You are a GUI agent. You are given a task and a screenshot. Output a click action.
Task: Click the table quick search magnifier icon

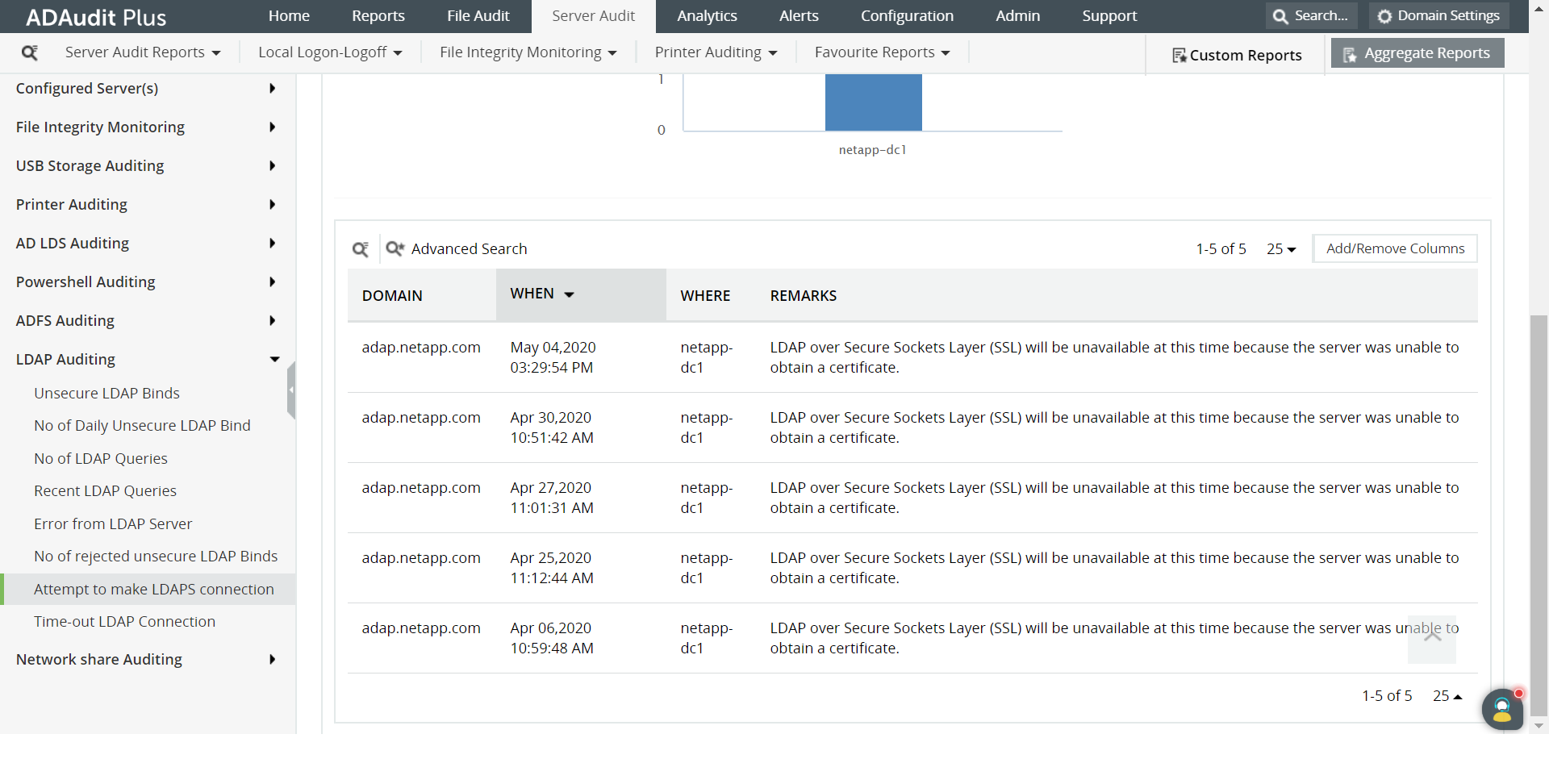click(361, 249)
